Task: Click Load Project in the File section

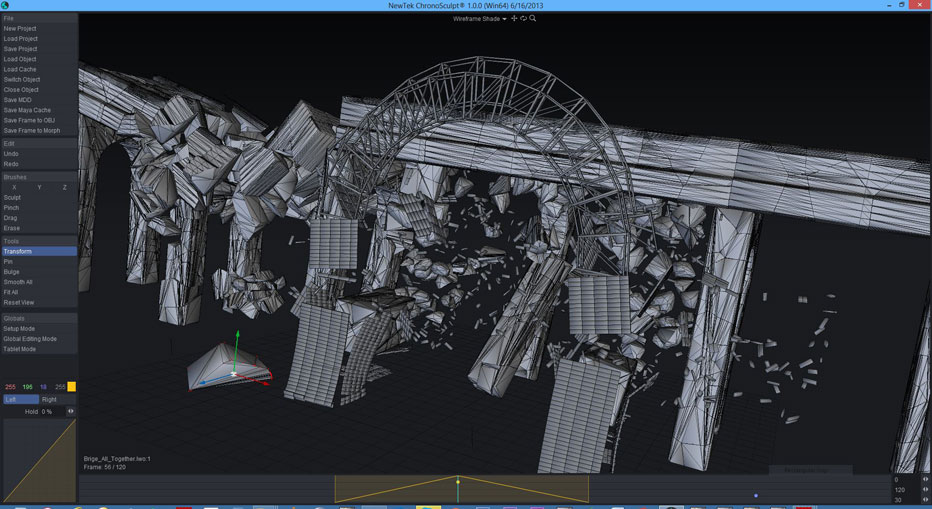Action: 20,39
